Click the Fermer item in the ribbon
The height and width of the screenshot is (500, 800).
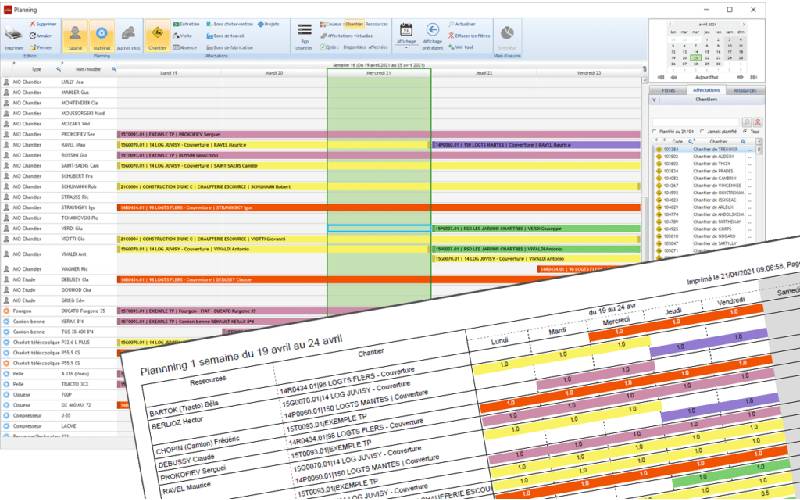pos(40,47)
